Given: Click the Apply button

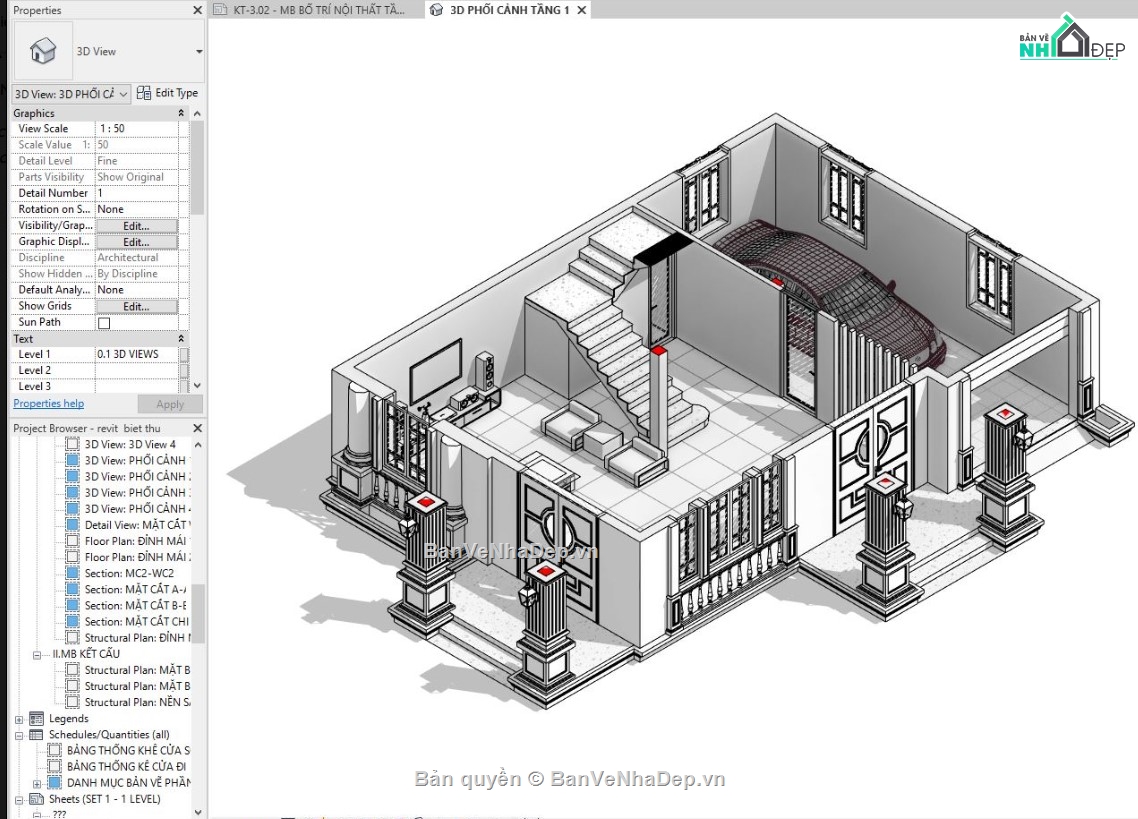Looking at the screenshot, I should (x=170, y=404).
